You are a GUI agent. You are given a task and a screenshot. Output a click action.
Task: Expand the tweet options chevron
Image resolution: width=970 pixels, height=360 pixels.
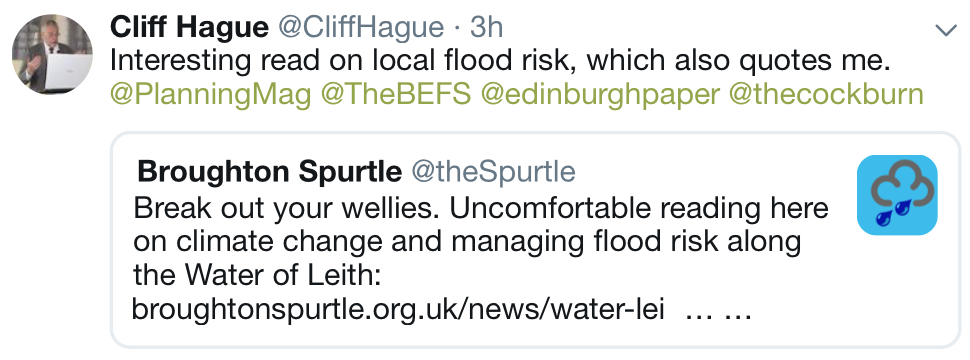(946, 30)
